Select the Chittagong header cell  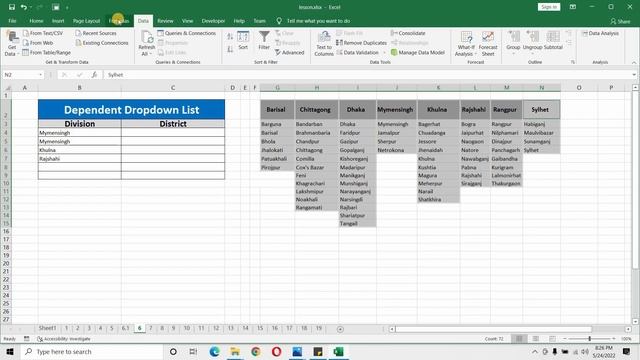point(316,109)
